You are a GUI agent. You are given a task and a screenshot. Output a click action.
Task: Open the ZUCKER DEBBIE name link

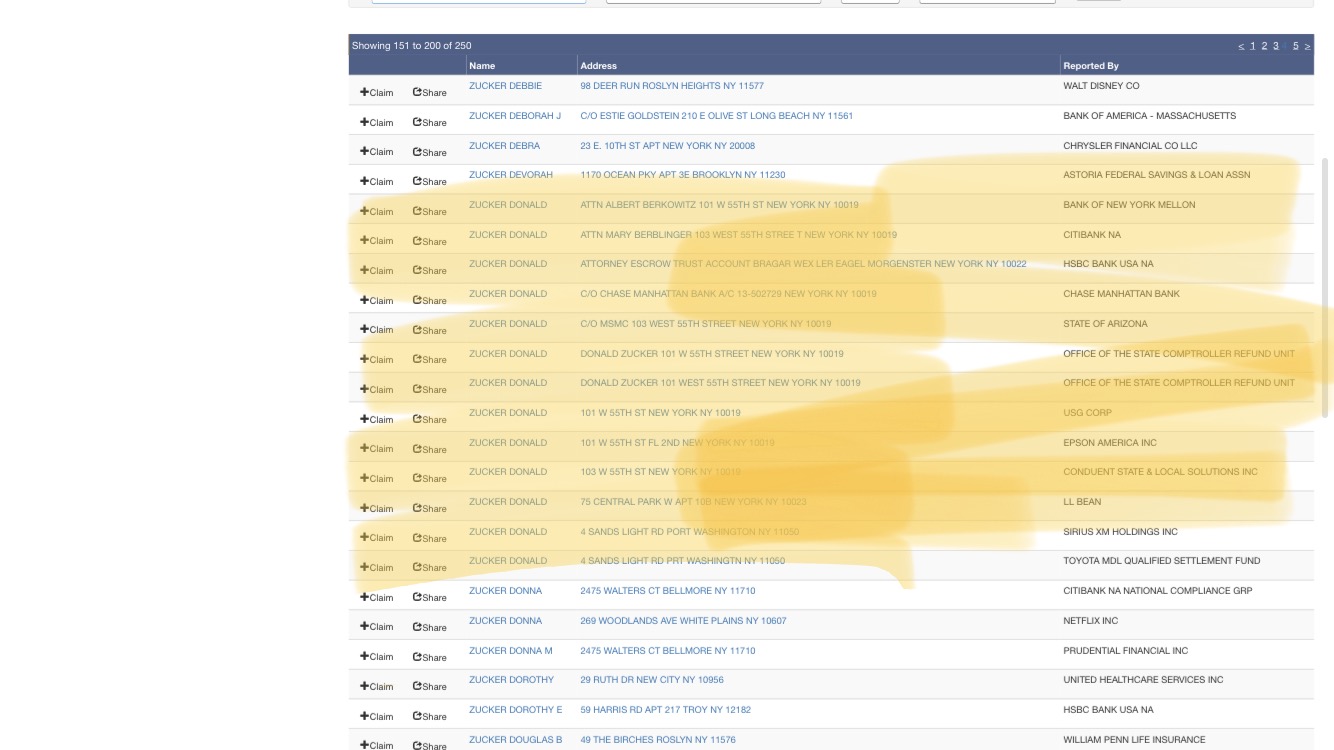point(505,86)
